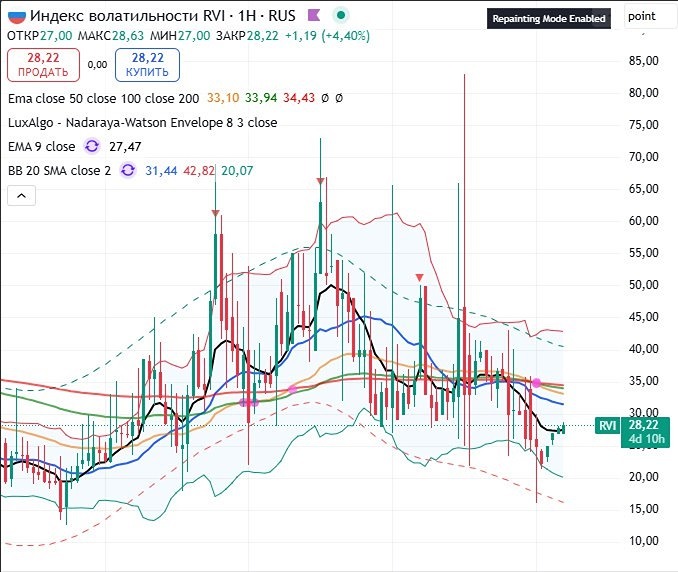The height and width of the screenshot is (572, 678).
Task: Click the EMA 100 value 33,94
Action: point(261,98)
